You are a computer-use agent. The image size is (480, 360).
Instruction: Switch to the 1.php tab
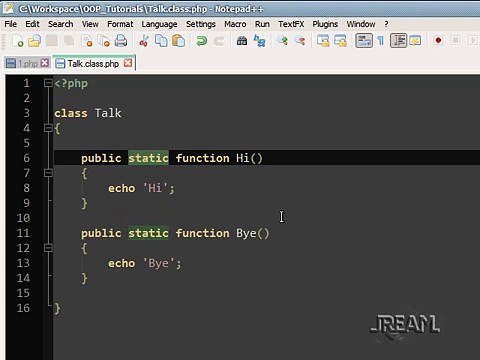(x=28, y=63)
